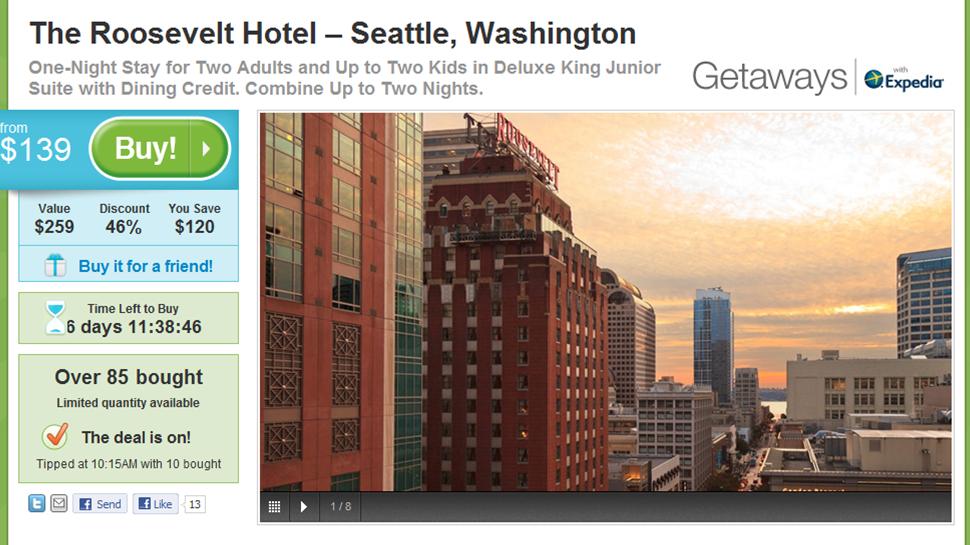
Task: Click the $139 price label
Action: pos(35,150)
